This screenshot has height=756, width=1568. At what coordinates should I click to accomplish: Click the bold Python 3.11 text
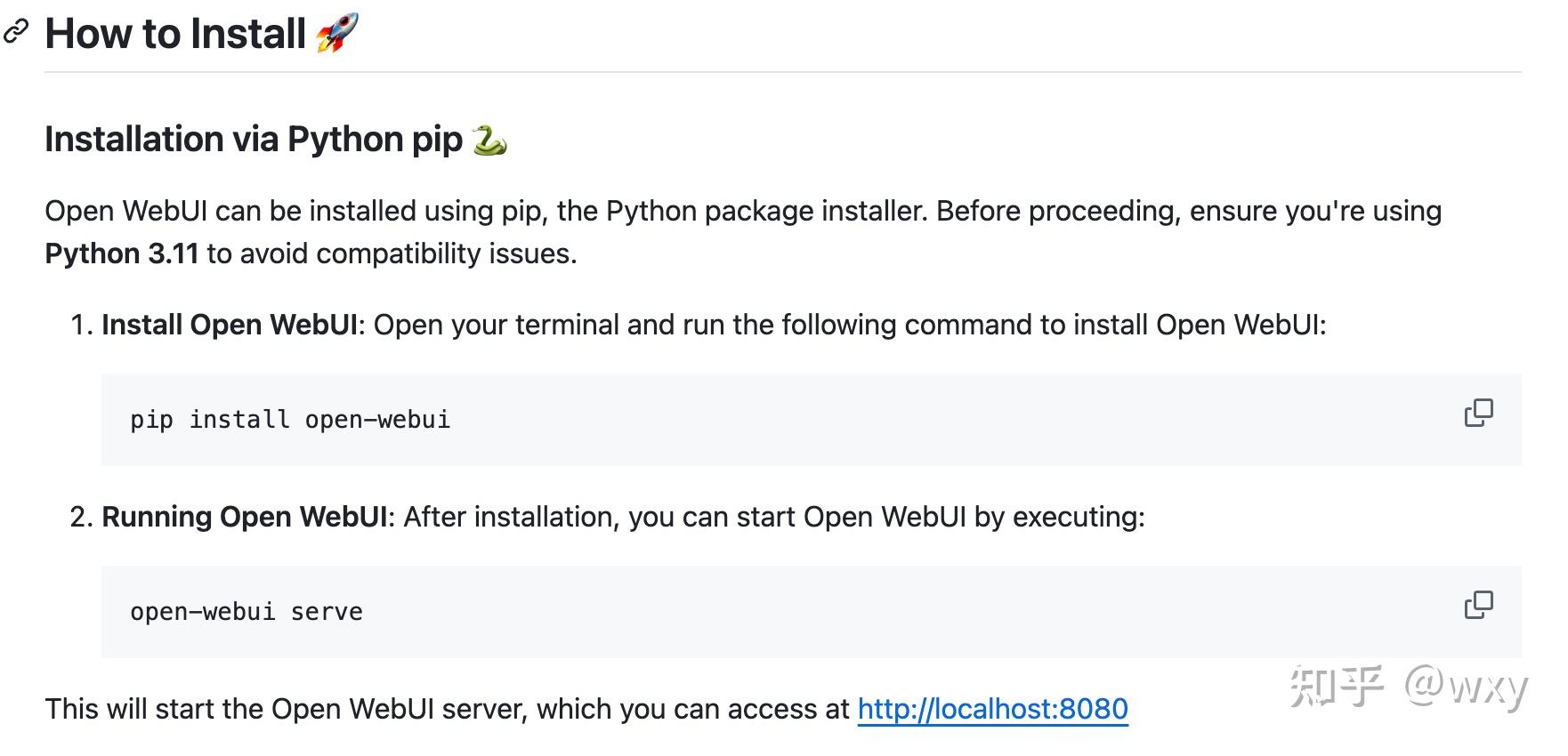(x=122, y=254)
